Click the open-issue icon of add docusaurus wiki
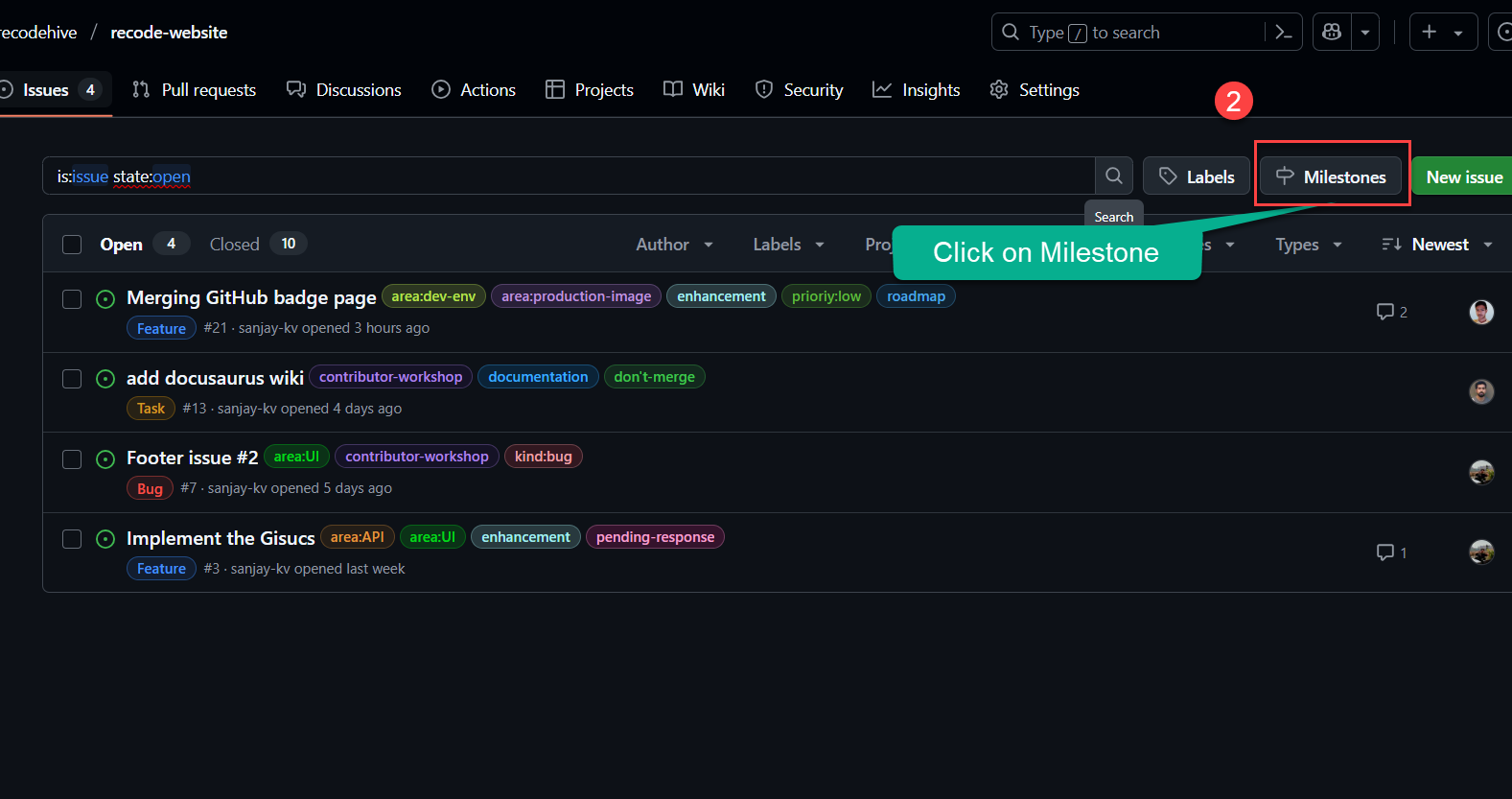1512x799 pixels. (105, 379)
